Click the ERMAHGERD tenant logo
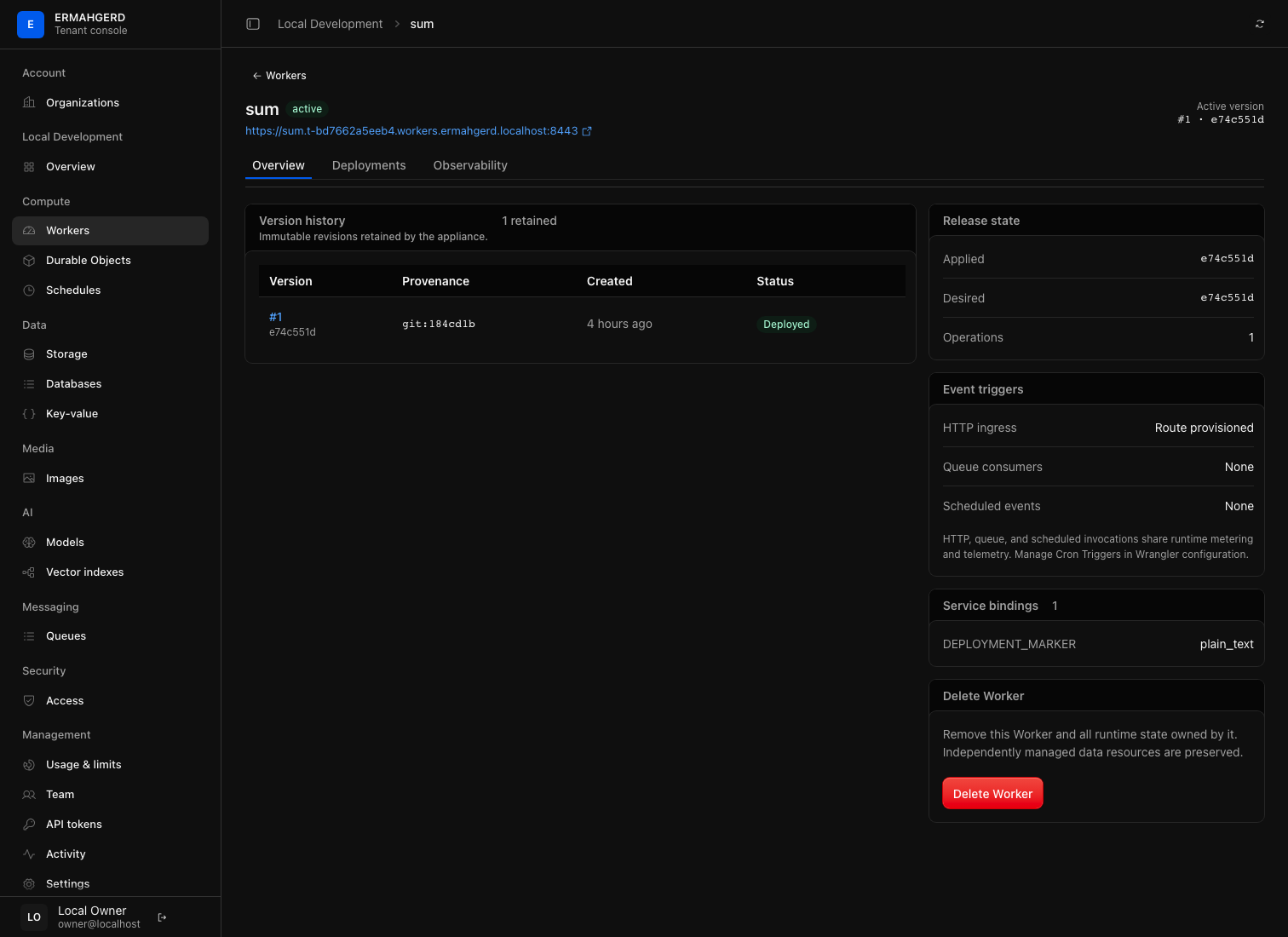This screenshot has width=1288, height=937. click(31, 25)
